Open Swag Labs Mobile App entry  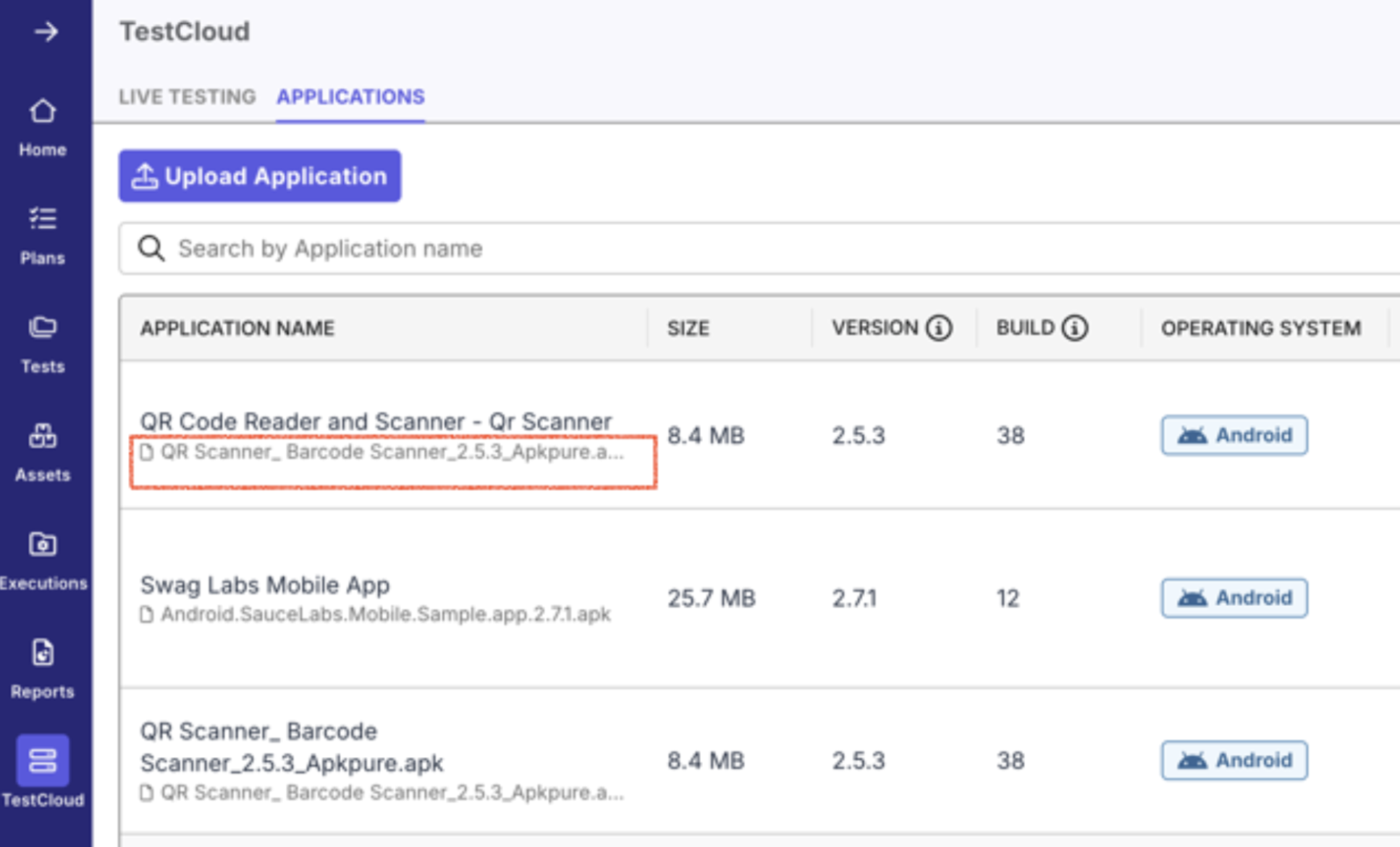265,585
